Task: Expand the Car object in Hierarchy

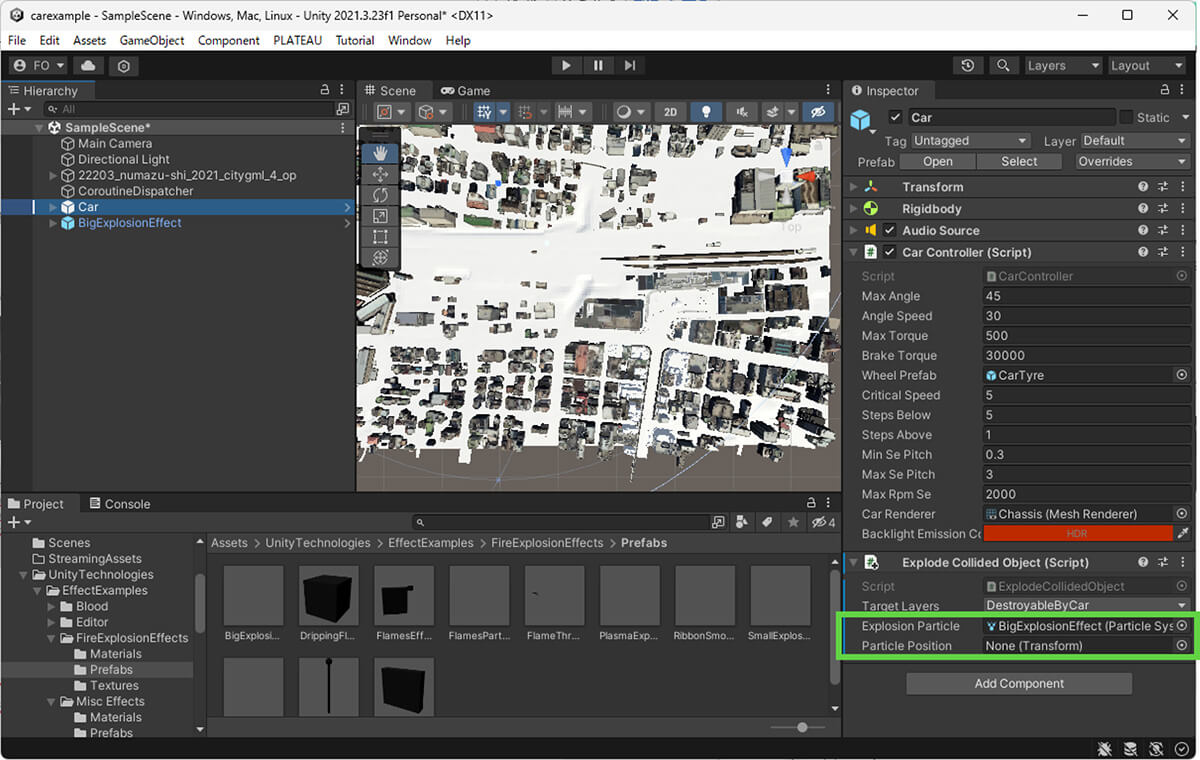Action: (53, 207)
